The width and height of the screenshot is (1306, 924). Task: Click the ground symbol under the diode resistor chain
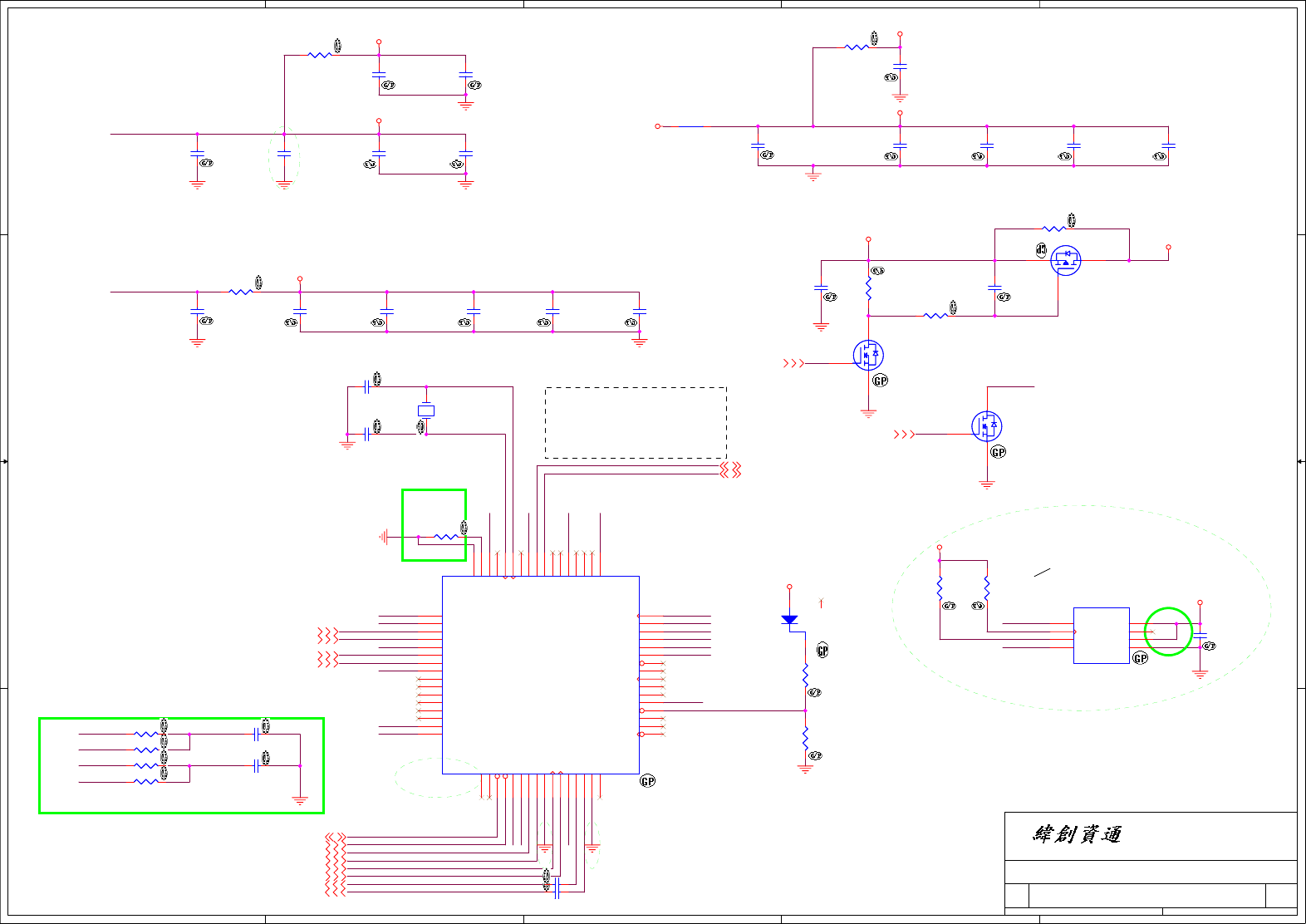pos(805,769)
